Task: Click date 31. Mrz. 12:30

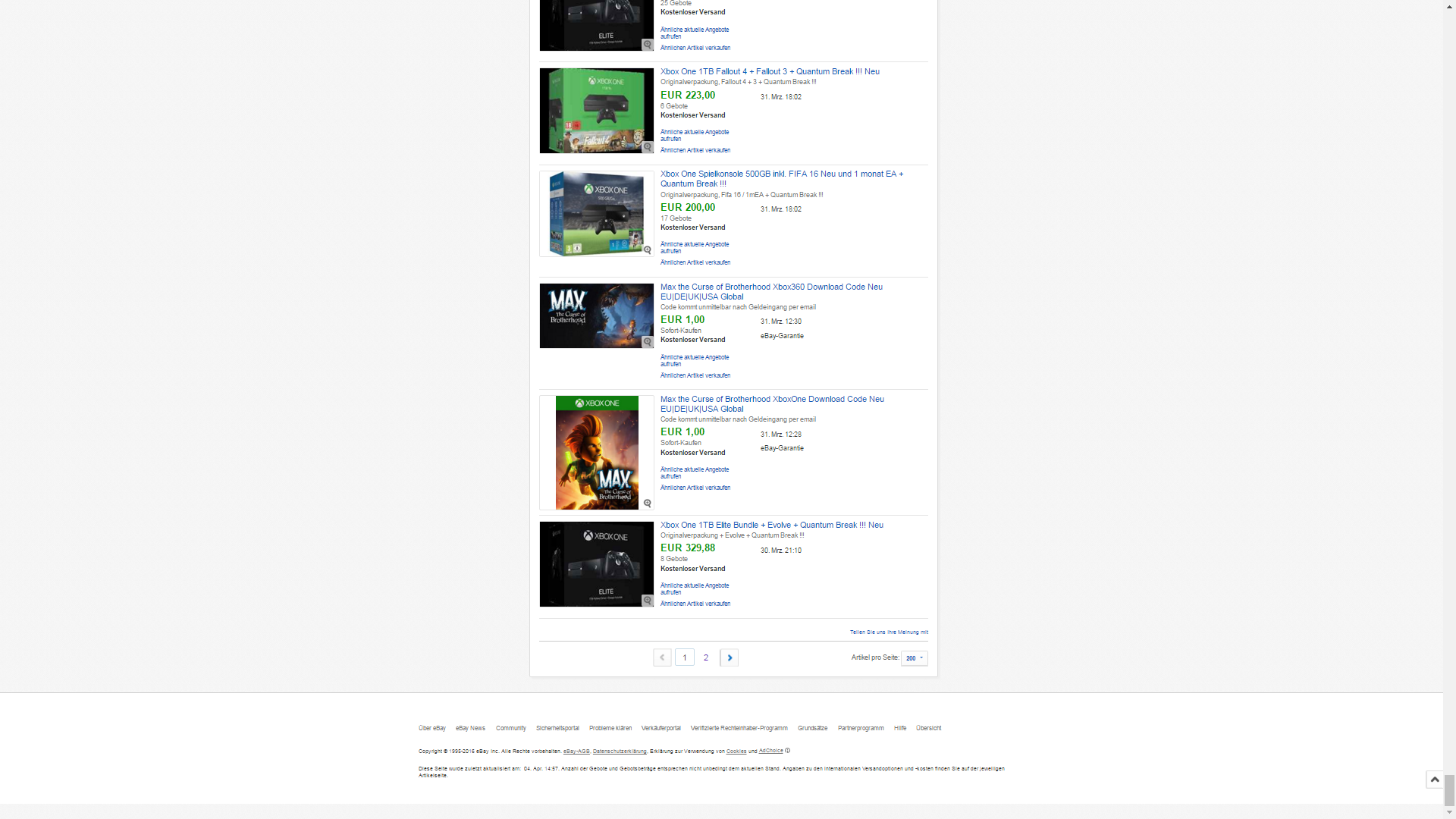Action: (x=781, y=322)
